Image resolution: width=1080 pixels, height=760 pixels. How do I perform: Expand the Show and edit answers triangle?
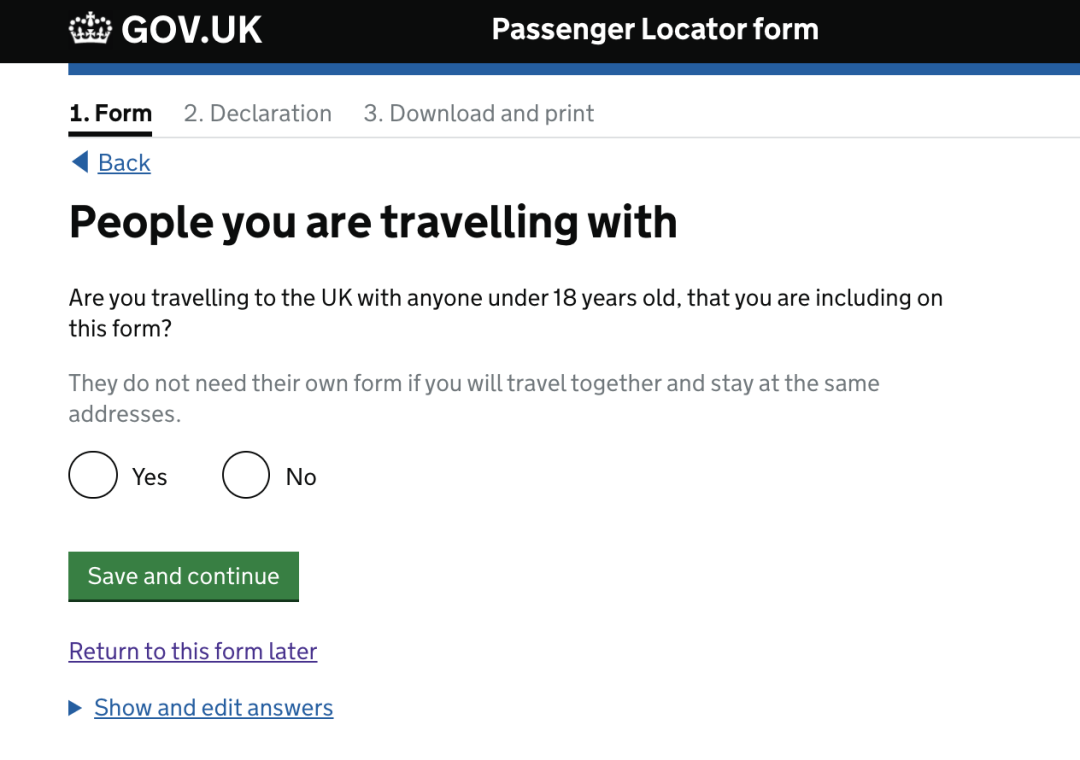pyautogui.click(x=75, y=708)
